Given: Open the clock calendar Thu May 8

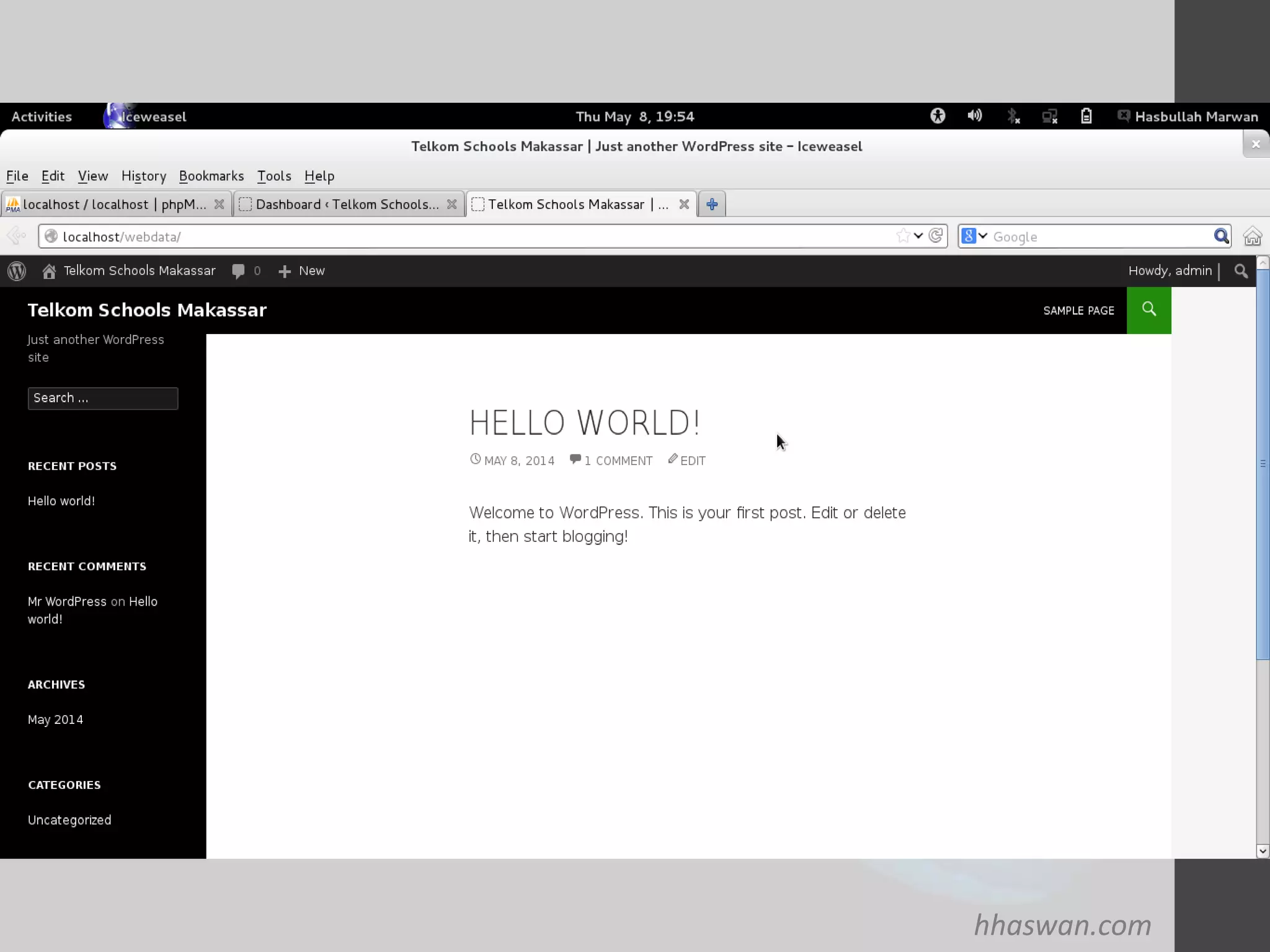Looking at the screenshot, I should (635, 116).
